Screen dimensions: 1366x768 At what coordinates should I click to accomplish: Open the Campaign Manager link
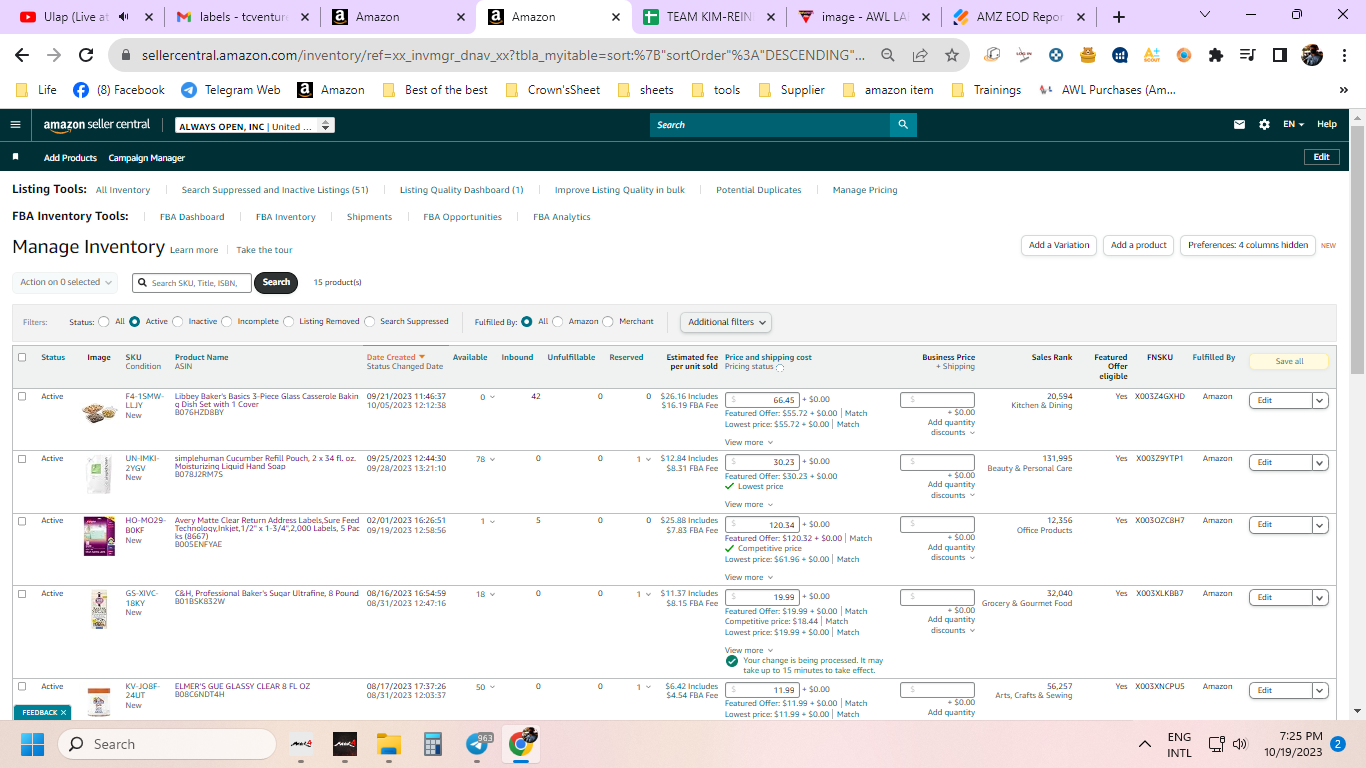point(147,158)
